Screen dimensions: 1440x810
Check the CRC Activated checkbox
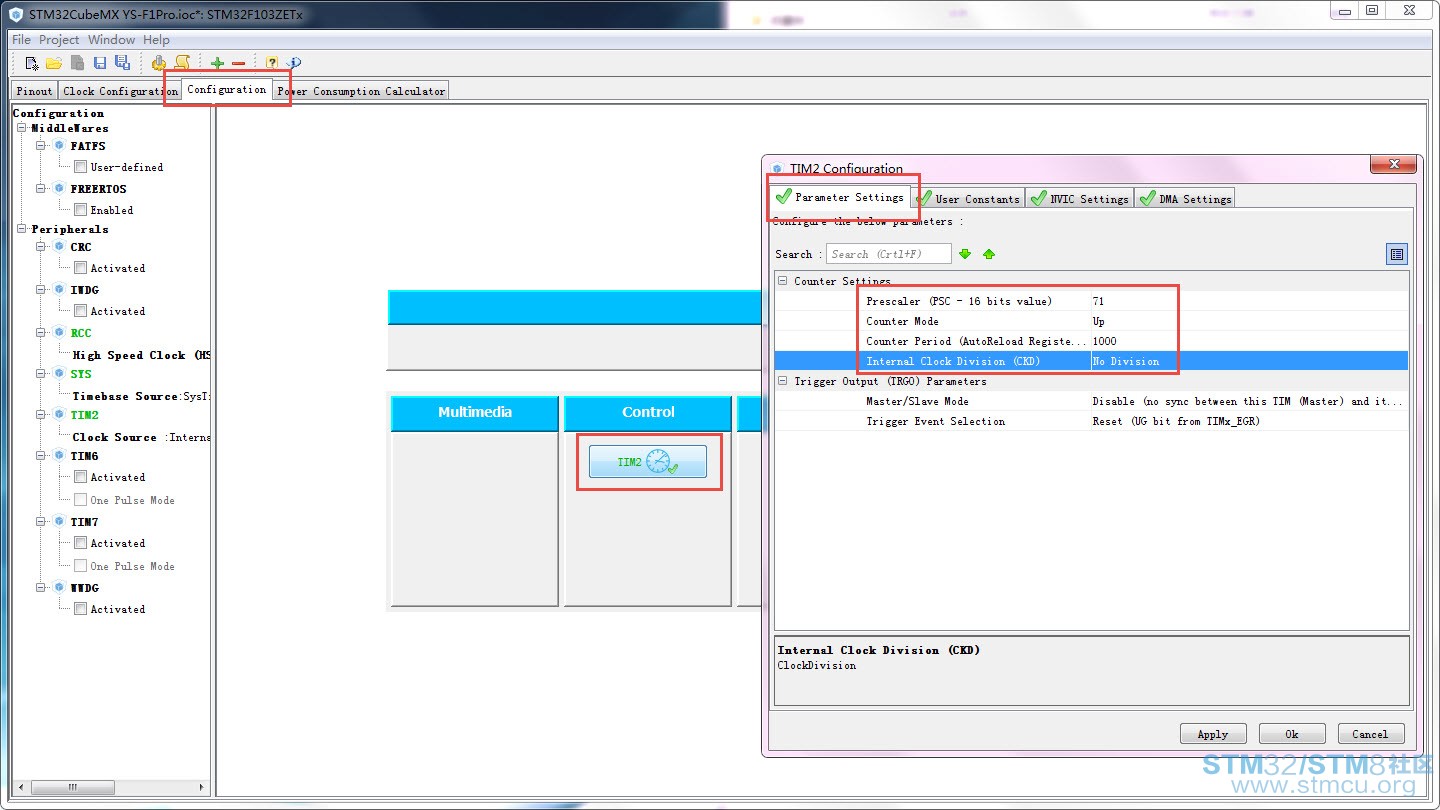tap(81, 268)
